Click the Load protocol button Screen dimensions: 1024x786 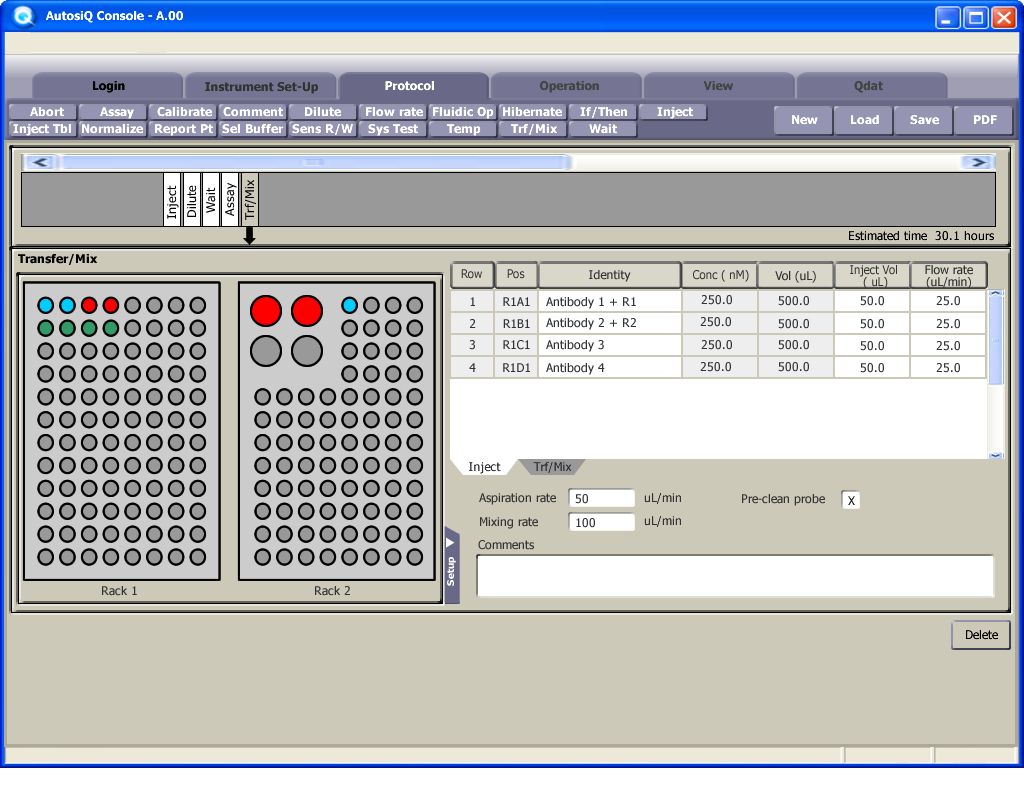point(864,120)
